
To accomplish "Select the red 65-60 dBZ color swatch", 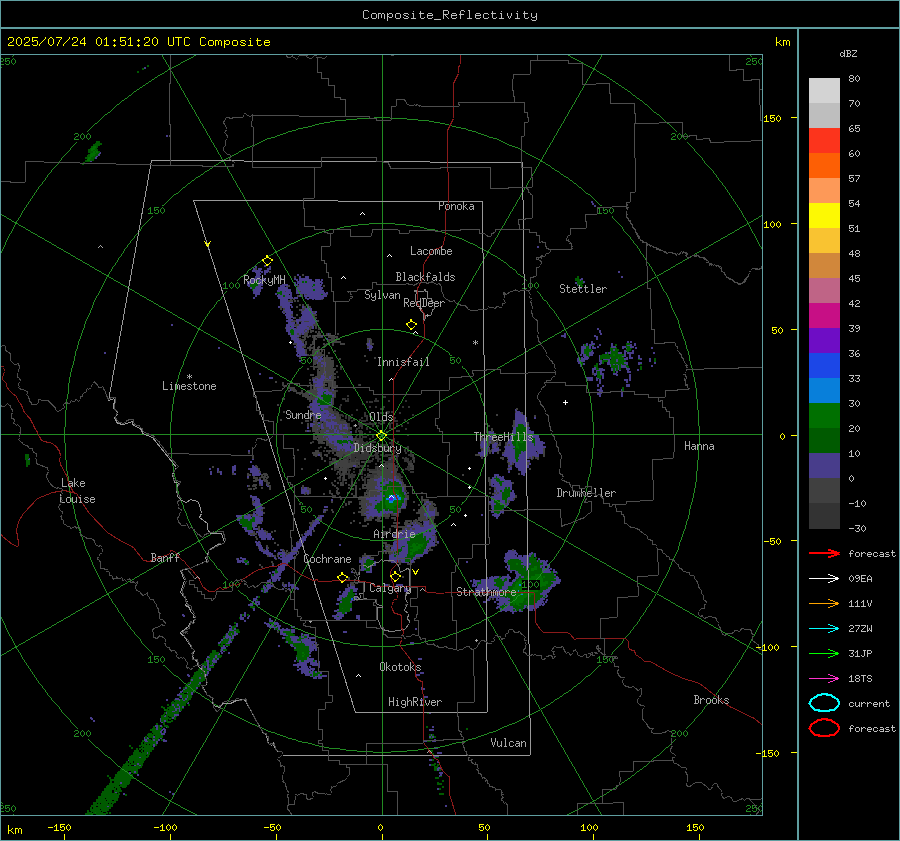I will click(x=824, y=141).
